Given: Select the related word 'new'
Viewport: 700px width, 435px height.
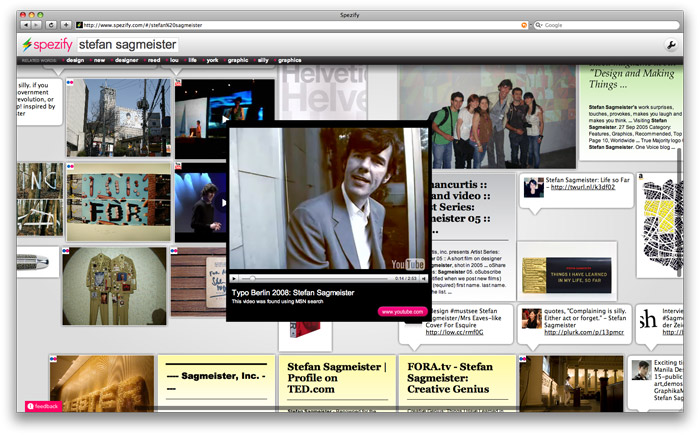Looking at the screenshot, I should [99, 60].
